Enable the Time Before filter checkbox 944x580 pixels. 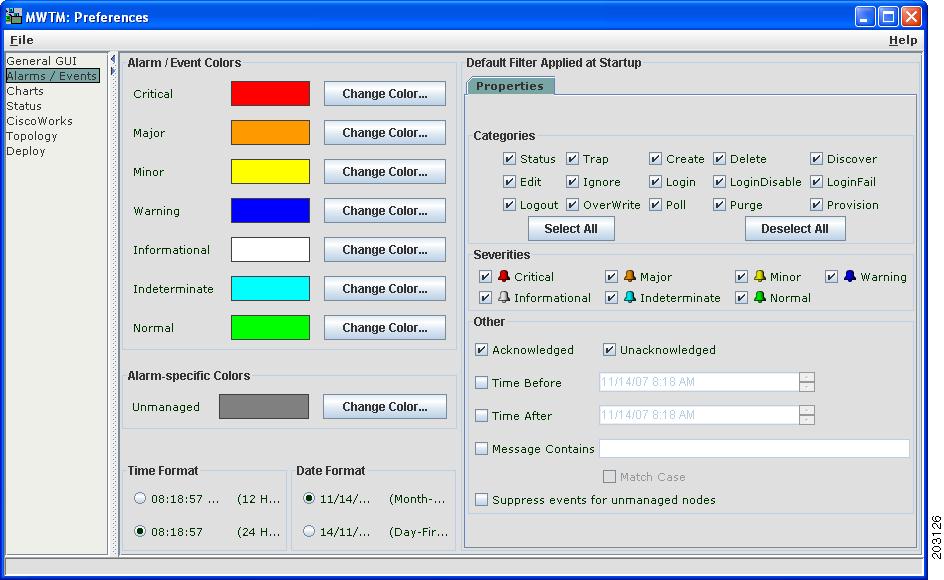(481, 382)
